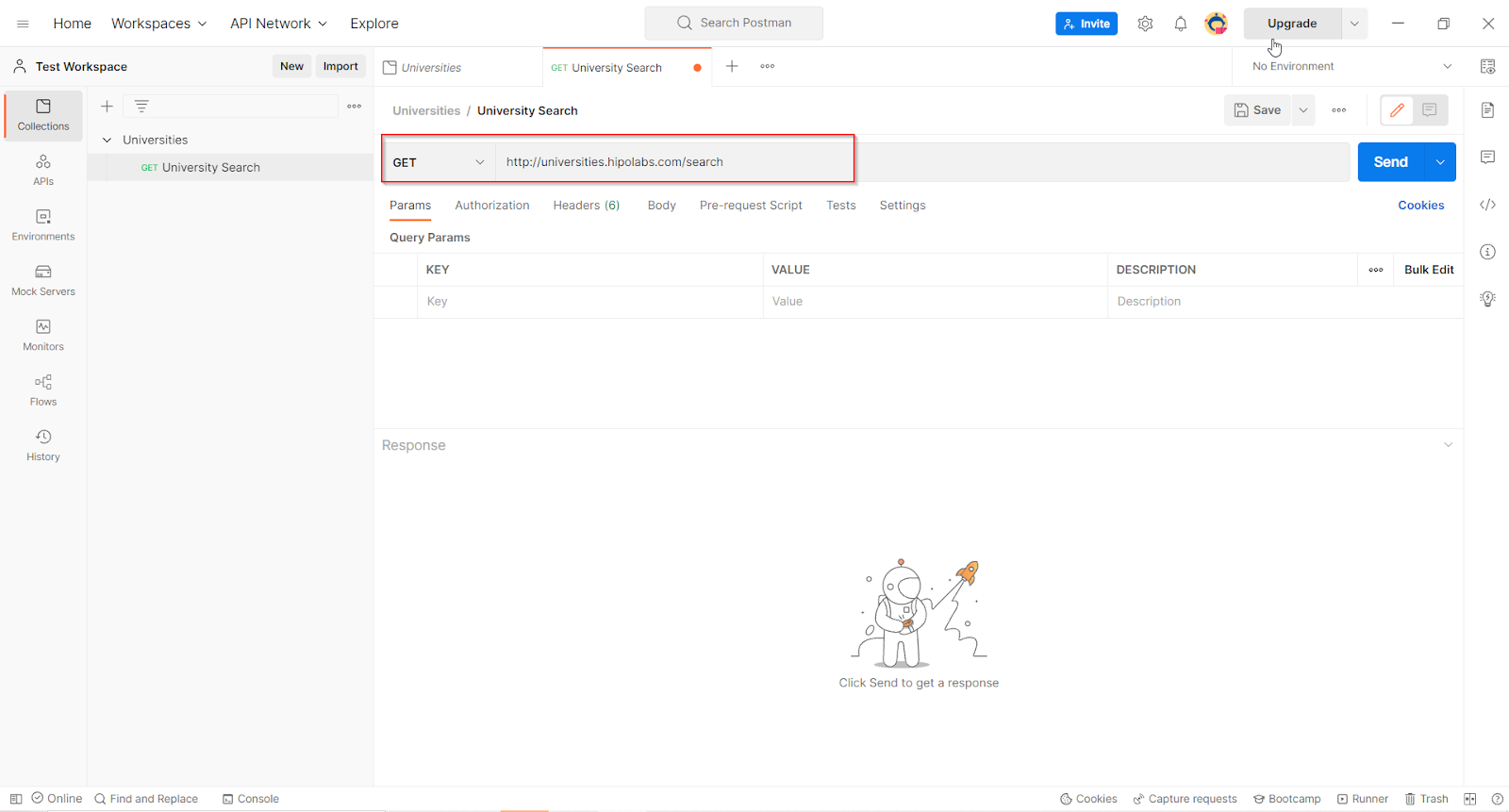The width and height of the screenshot is (1509, 812).
Task: Open the Workspaces menu
Action: coord(158,24)
